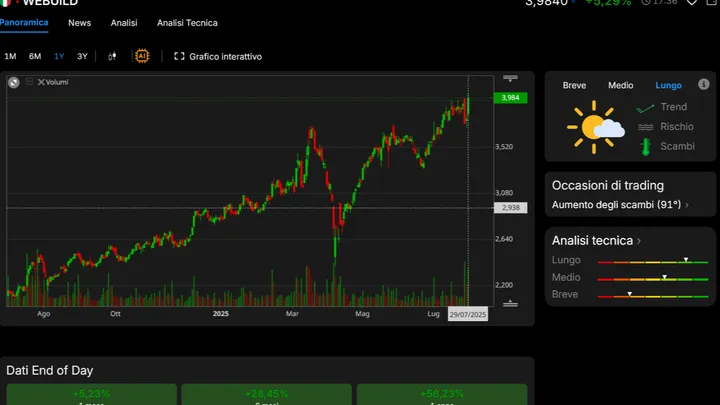Click the 2025 year label on axis
Screen dimensions: 720x405
(x=221, y=314)
